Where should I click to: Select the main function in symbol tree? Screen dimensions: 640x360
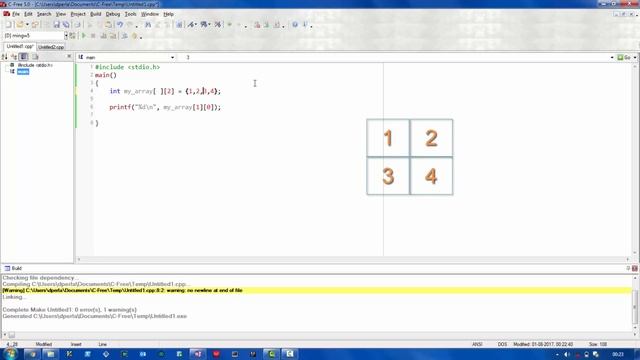pos(23,71)
